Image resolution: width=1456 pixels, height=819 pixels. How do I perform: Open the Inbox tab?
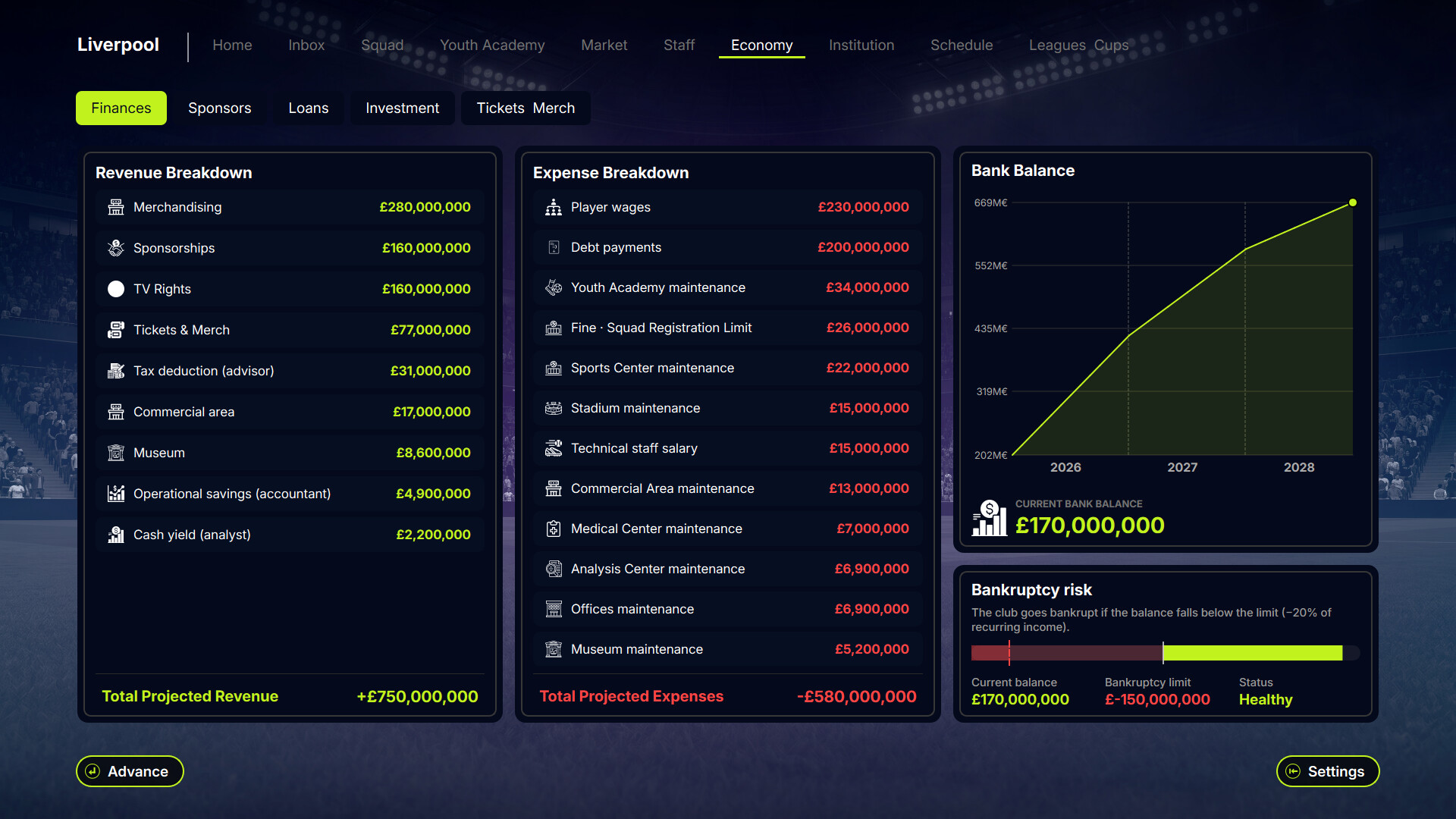306,45
